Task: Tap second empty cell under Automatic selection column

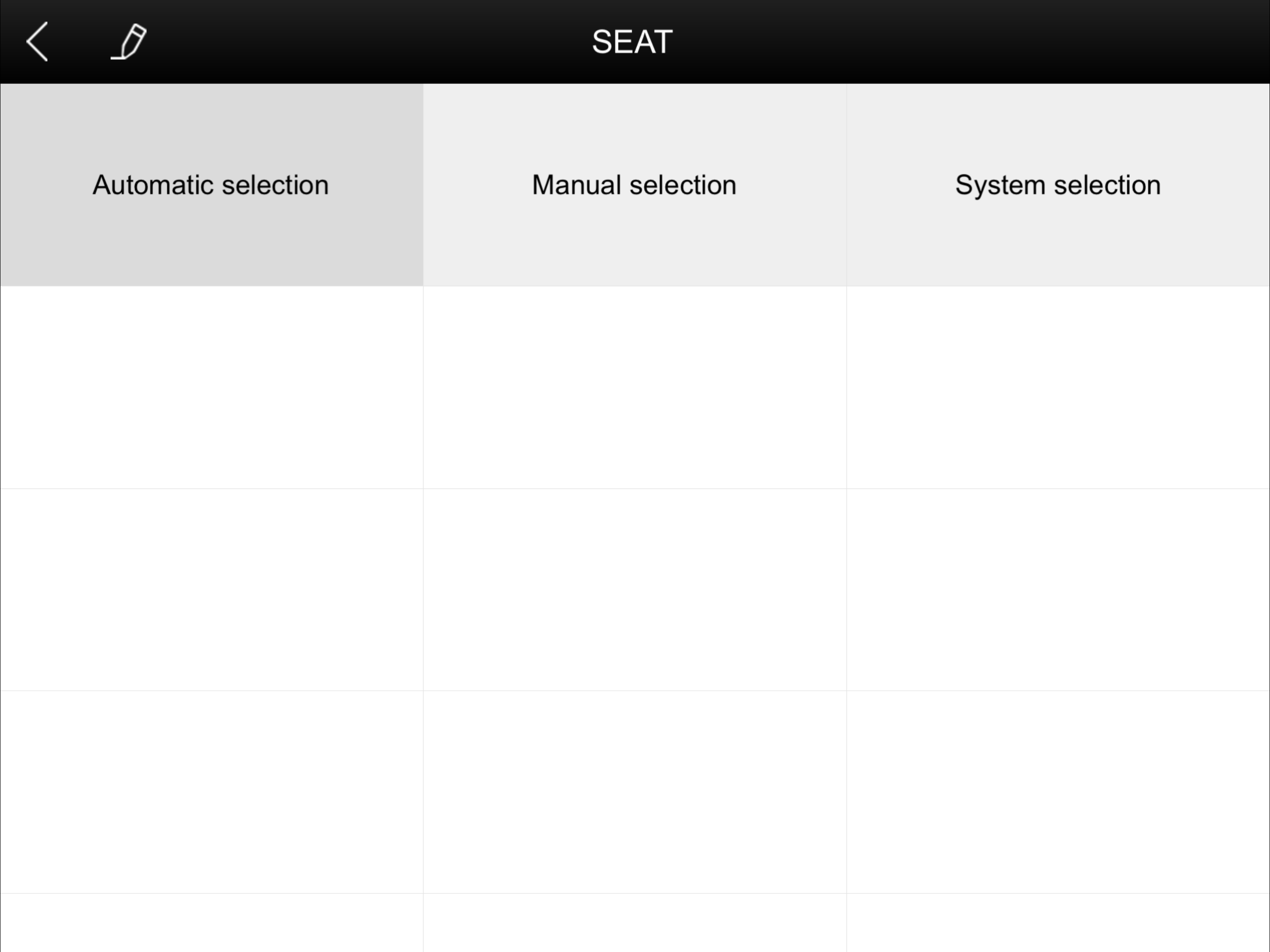Action: pyautogui.click(x=212, y=590)
